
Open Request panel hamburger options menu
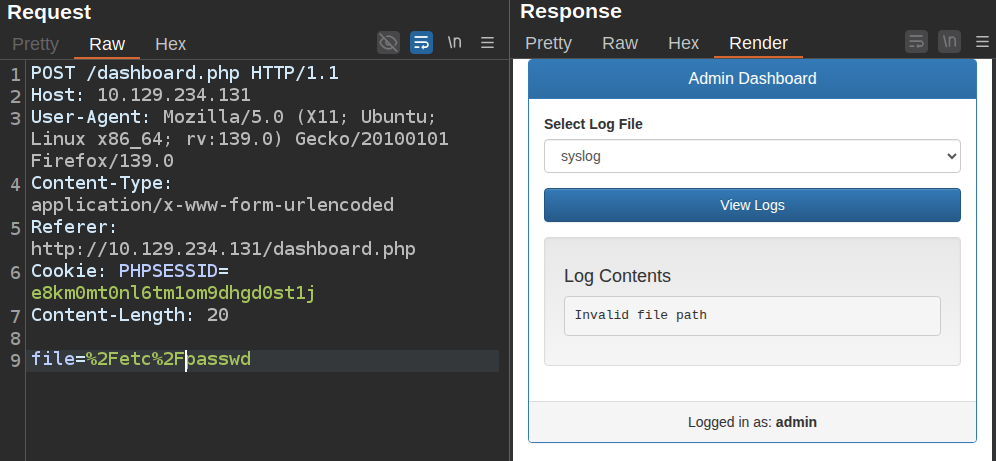coord(488,42)
